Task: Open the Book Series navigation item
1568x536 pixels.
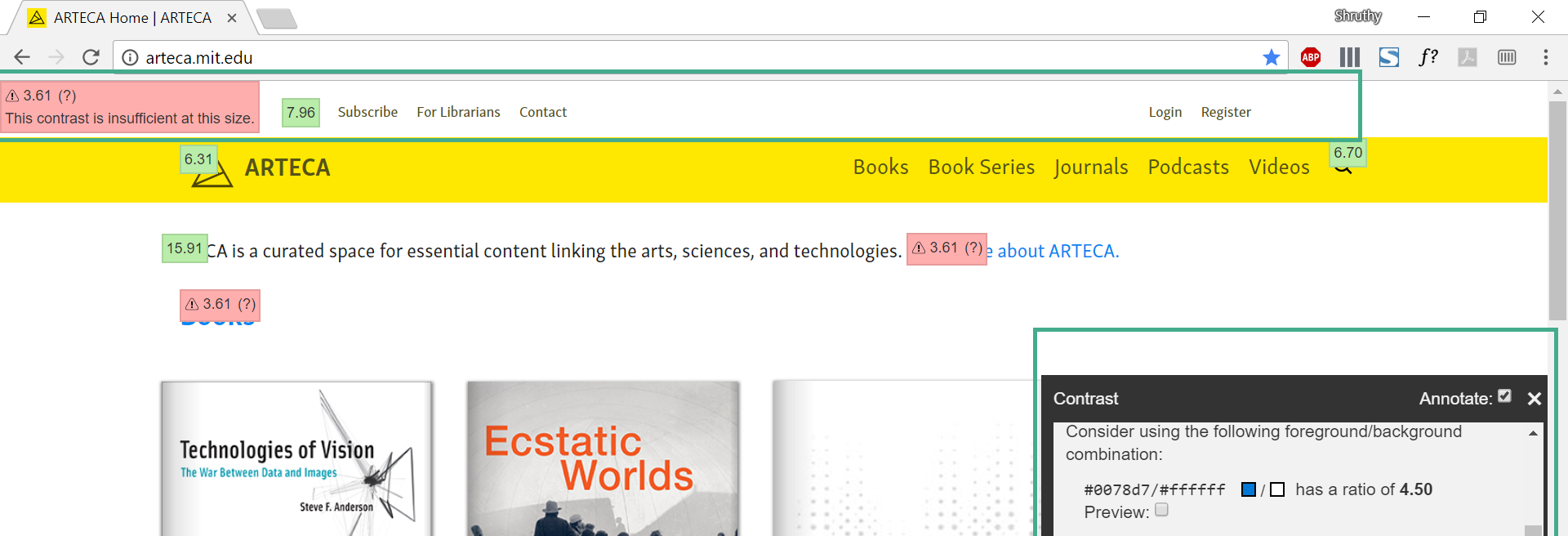Action: [982, 167]
